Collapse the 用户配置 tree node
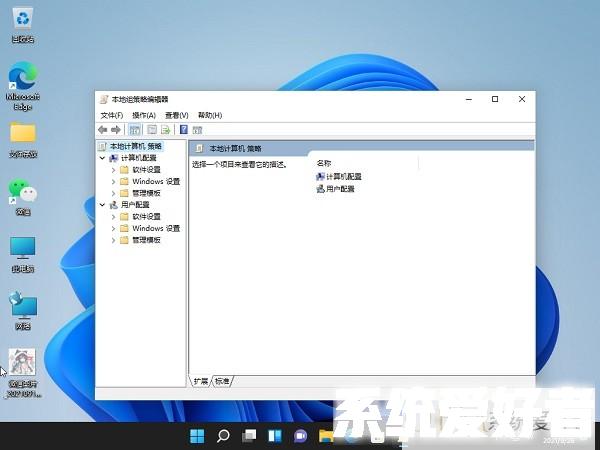 coord(102,205)
